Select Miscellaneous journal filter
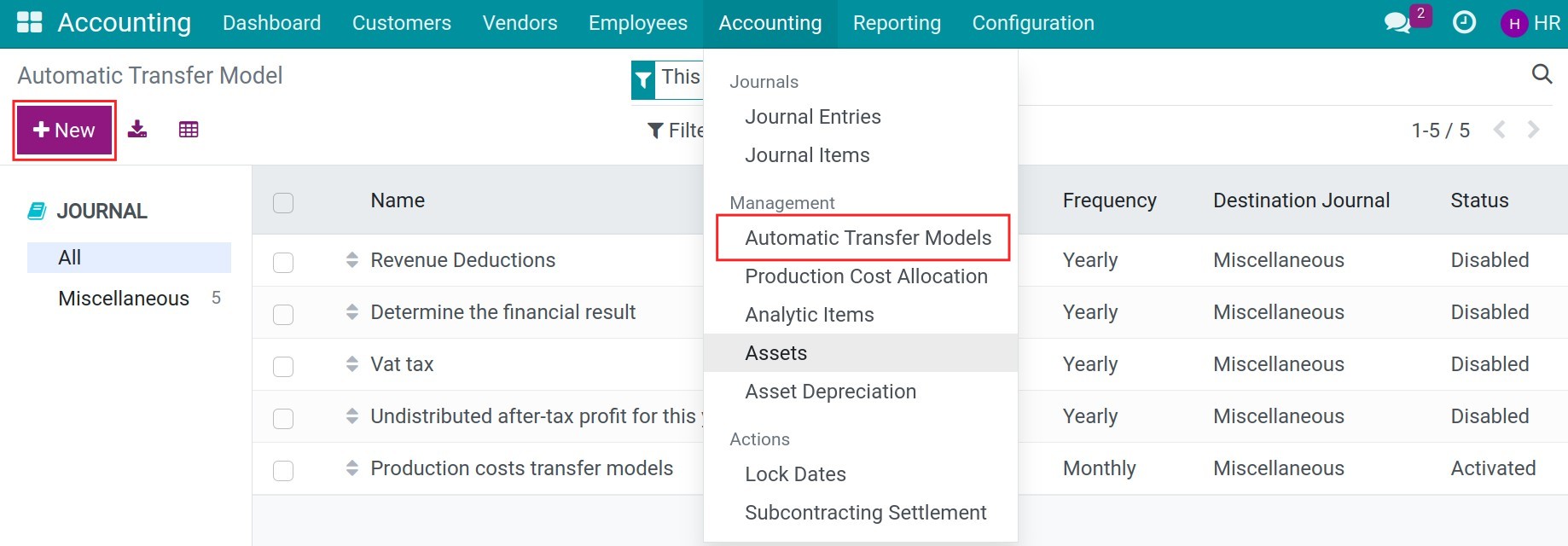Screen dimensions: 1568x546 point(129,299)
